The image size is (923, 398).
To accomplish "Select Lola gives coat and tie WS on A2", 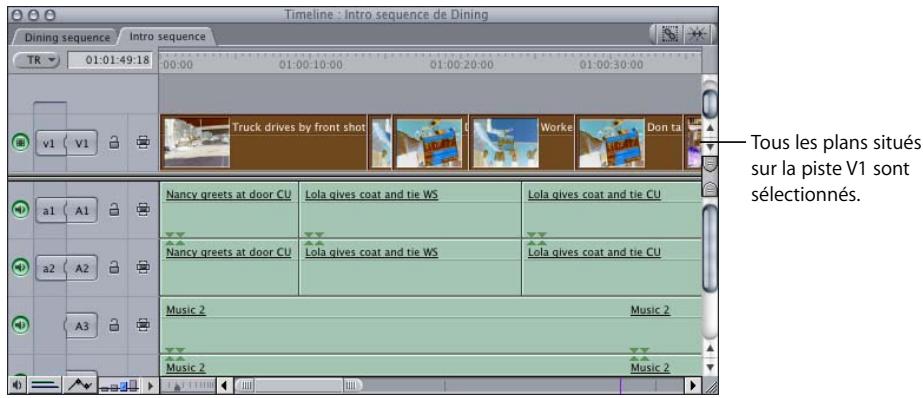I will pos(410,267).
